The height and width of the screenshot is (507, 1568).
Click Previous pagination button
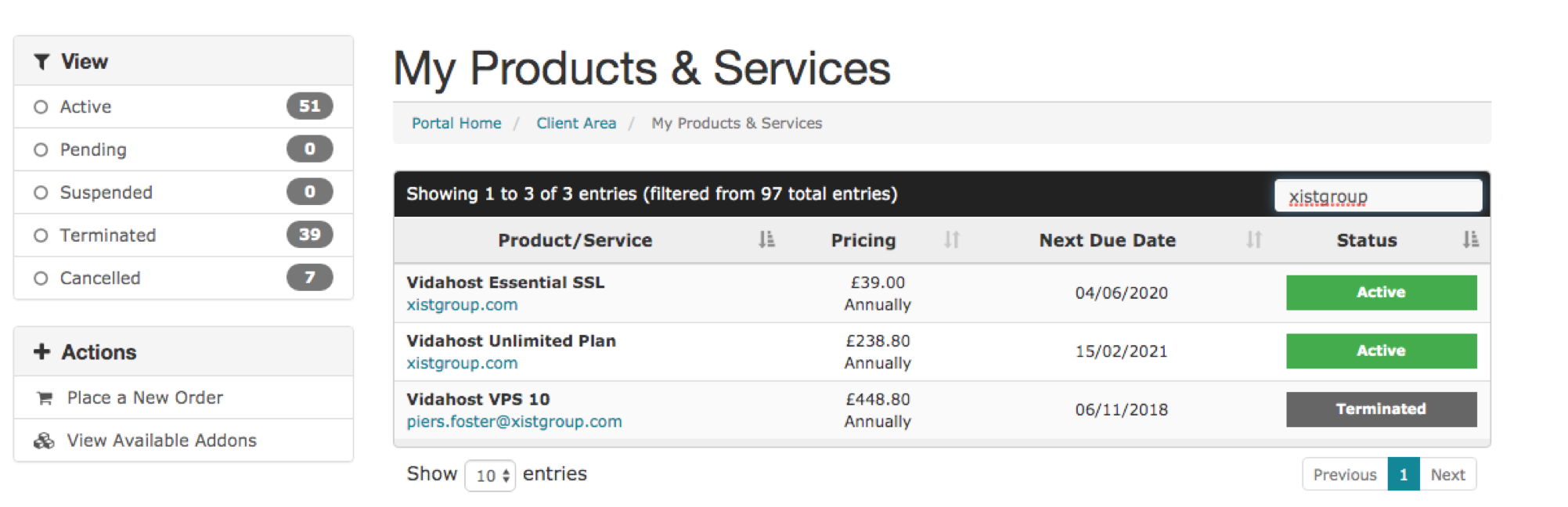(1344, 475)
